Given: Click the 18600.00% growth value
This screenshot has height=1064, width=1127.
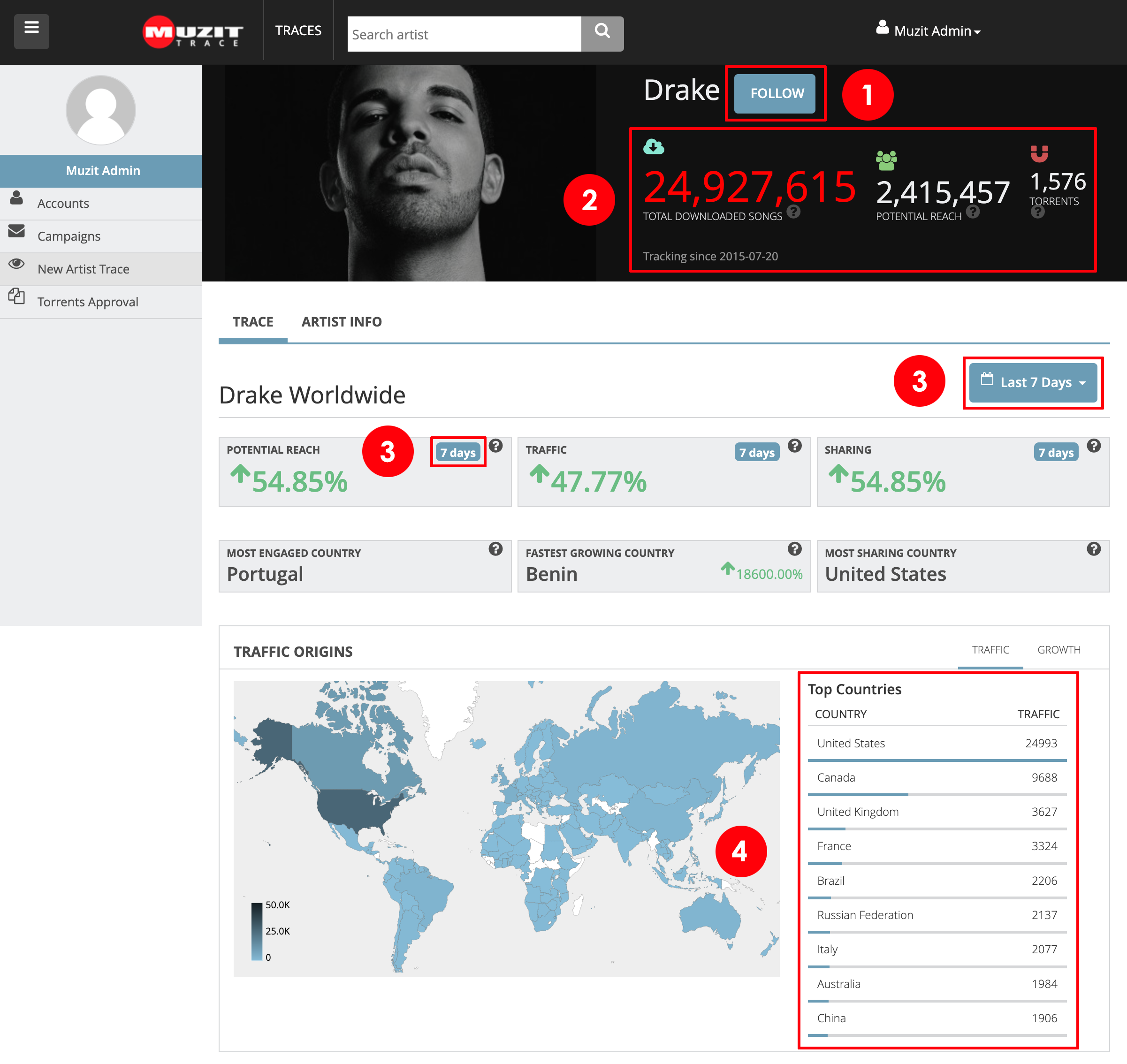Looking at the screenshot, I should tap(769, 574).
